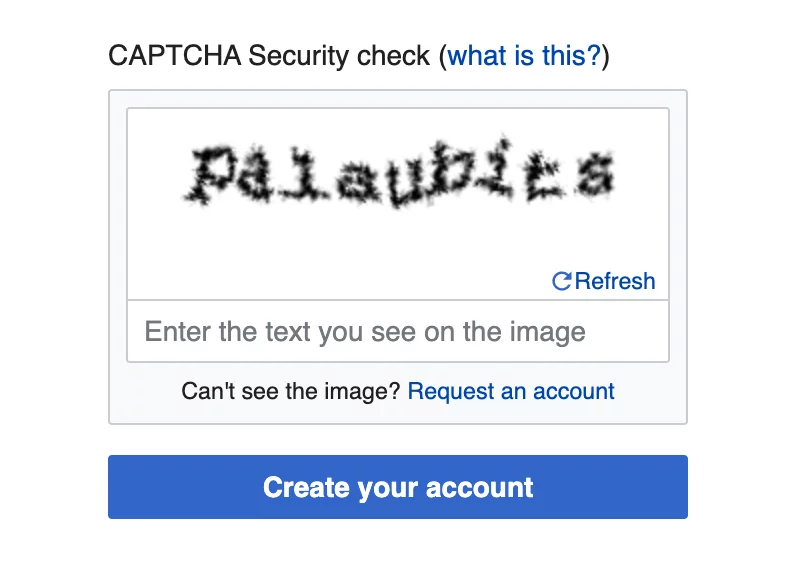Learn about CAPTCHA via 'what is this?'
The height and width of the screenshot is (583, 800).
point(524,55)
